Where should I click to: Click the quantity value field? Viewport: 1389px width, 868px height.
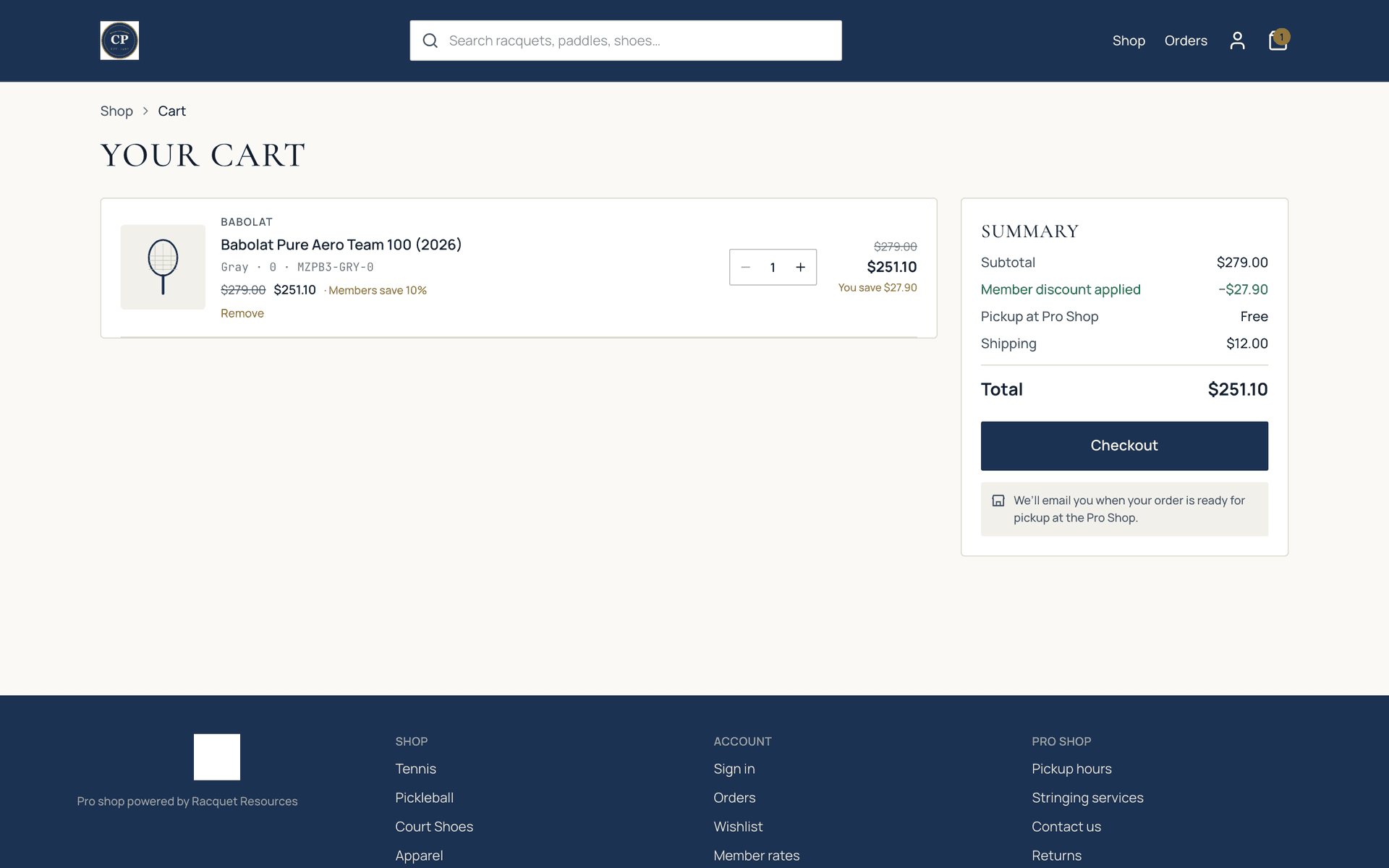point(773,268)
